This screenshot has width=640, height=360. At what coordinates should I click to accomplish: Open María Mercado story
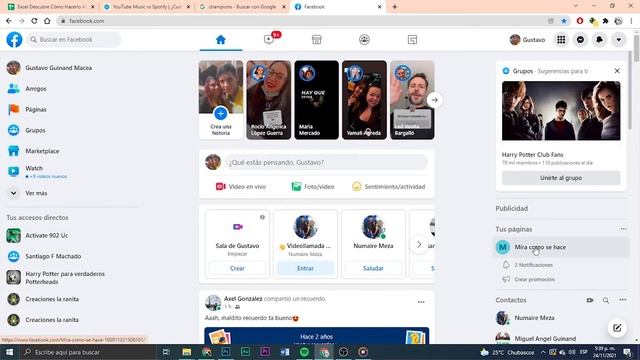[x=316, y=100]
